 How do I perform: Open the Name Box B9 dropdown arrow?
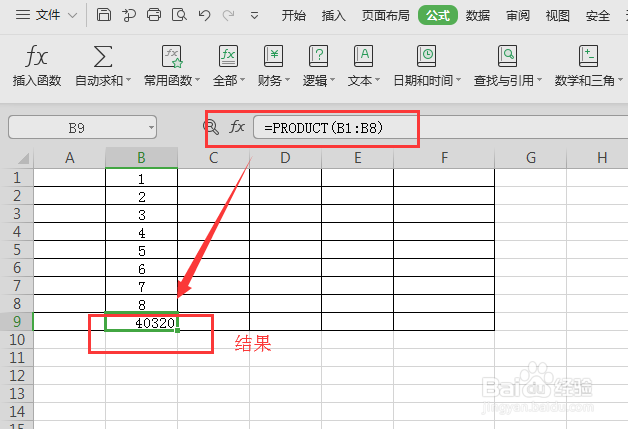pos(151,128)
